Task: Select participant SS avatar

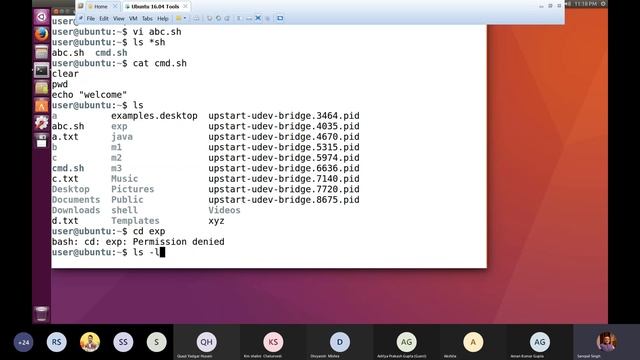Action: point(123,342)
